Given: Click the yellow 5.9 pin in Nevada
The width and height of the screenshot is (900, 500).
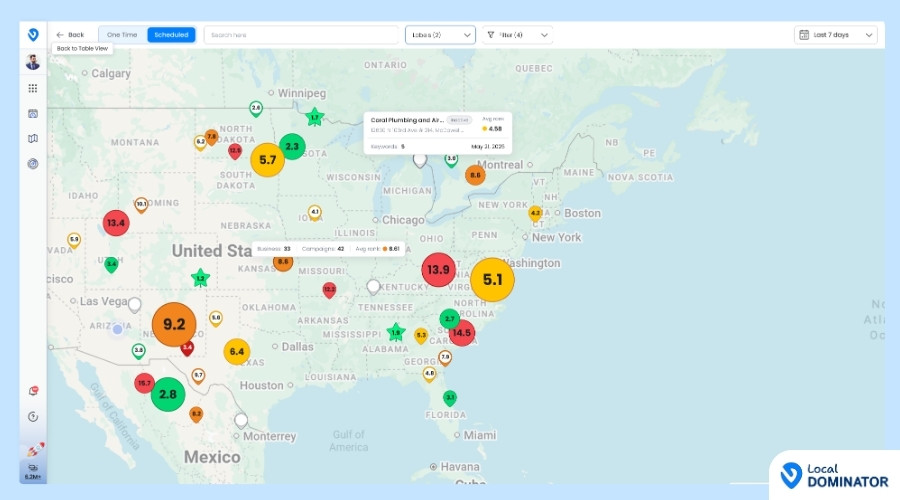Looking at the screenshot, I should [x=74, y=240].
